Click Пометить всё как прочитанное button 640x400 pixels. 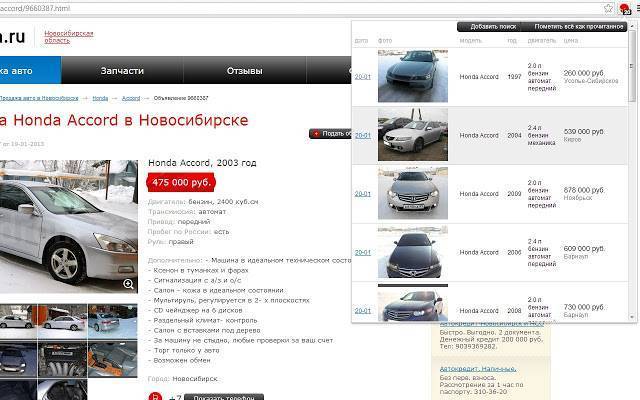point(578,27)
